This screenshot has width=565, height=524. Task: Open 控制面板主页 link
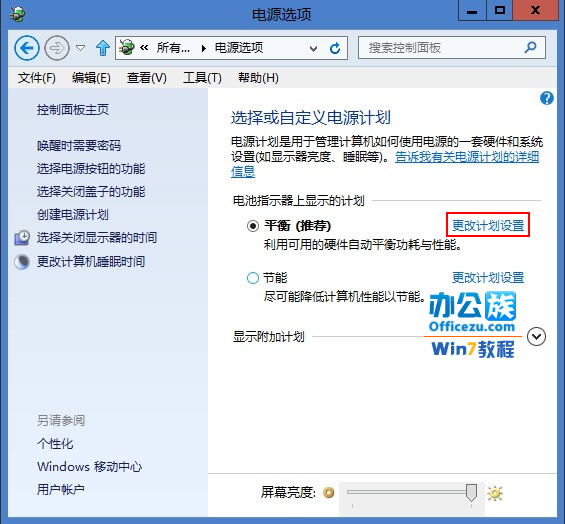[x=73, y=110]
